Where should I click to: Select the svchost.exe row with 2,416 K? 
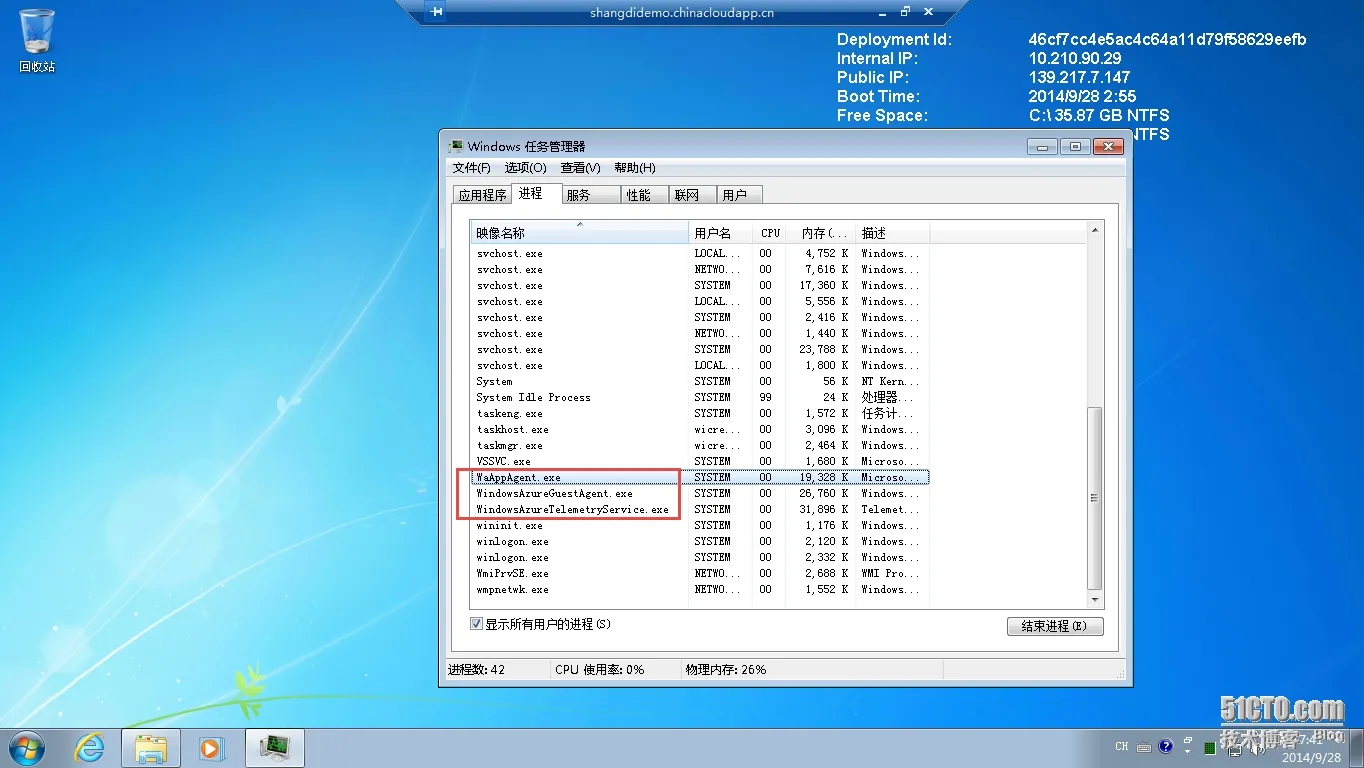tap(700, 317)
